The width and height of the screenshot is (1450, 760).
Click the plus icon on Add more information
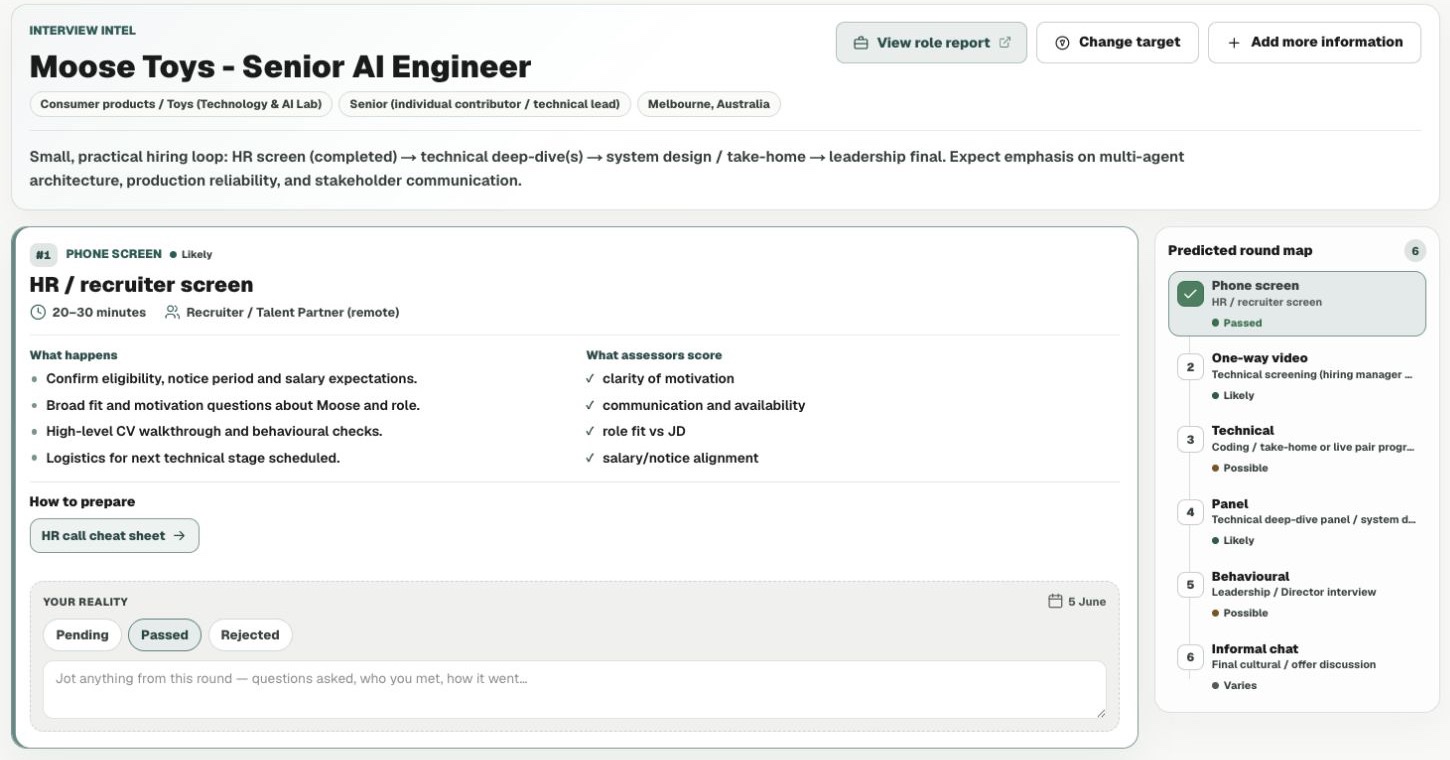[x=1234, y=43]
